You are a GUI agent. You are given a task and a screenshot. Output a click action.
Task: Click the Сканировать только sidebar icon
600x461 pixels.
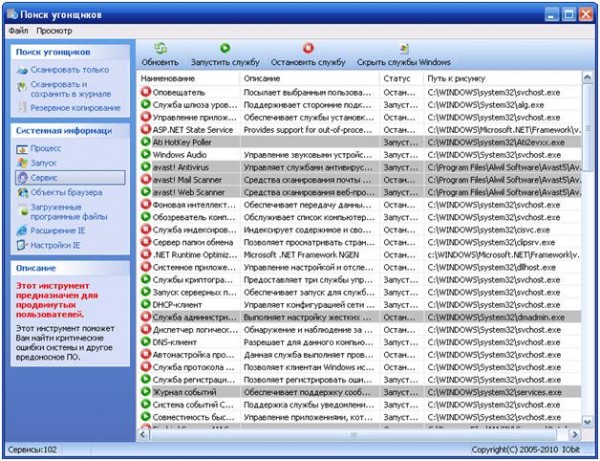point(23,70)
